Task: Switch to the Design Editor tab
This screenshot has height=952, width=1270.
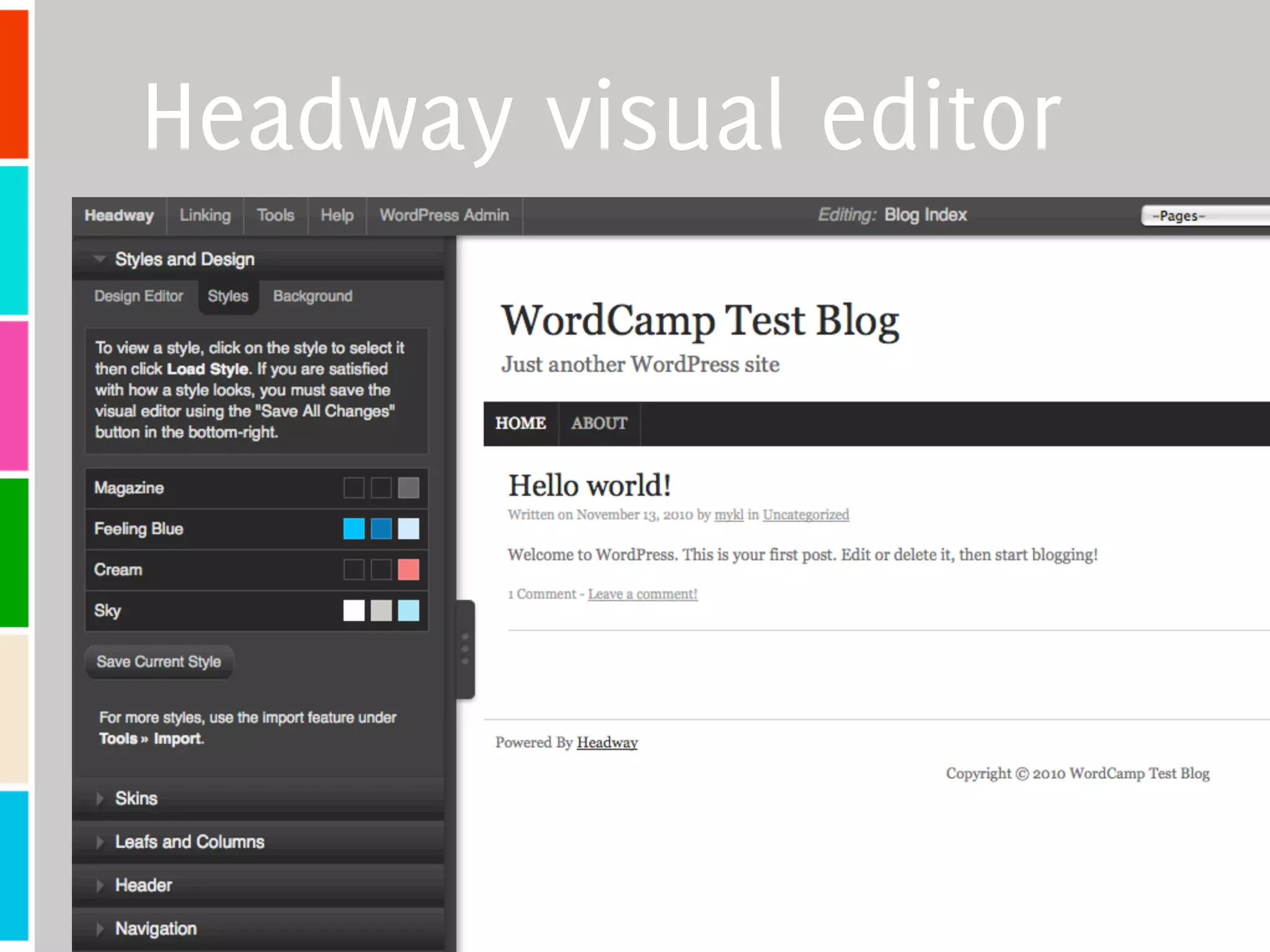Action: 139,296
